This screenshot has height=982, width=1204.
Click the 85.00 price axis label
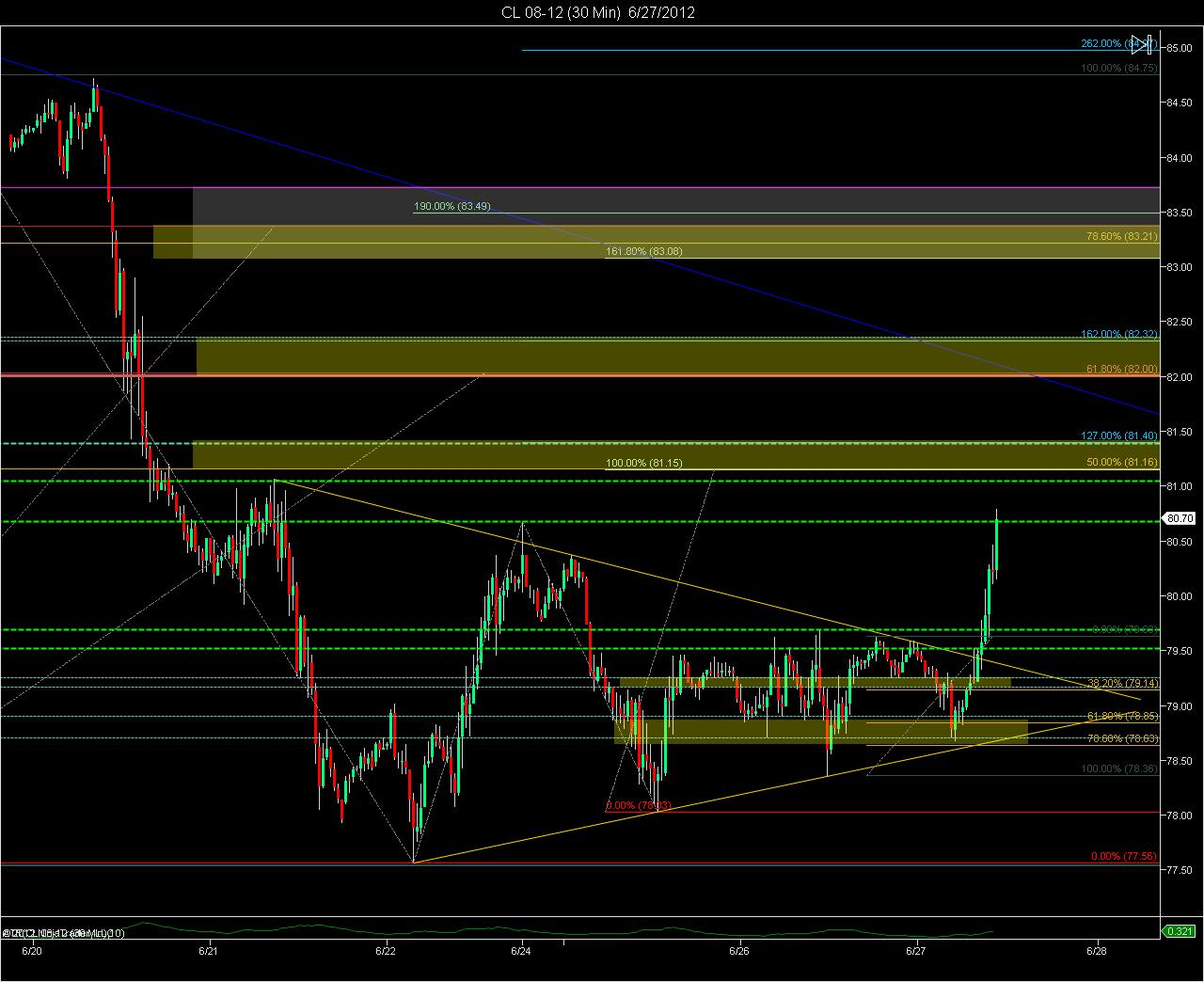pyautogui.click(x=1180, y=48)
